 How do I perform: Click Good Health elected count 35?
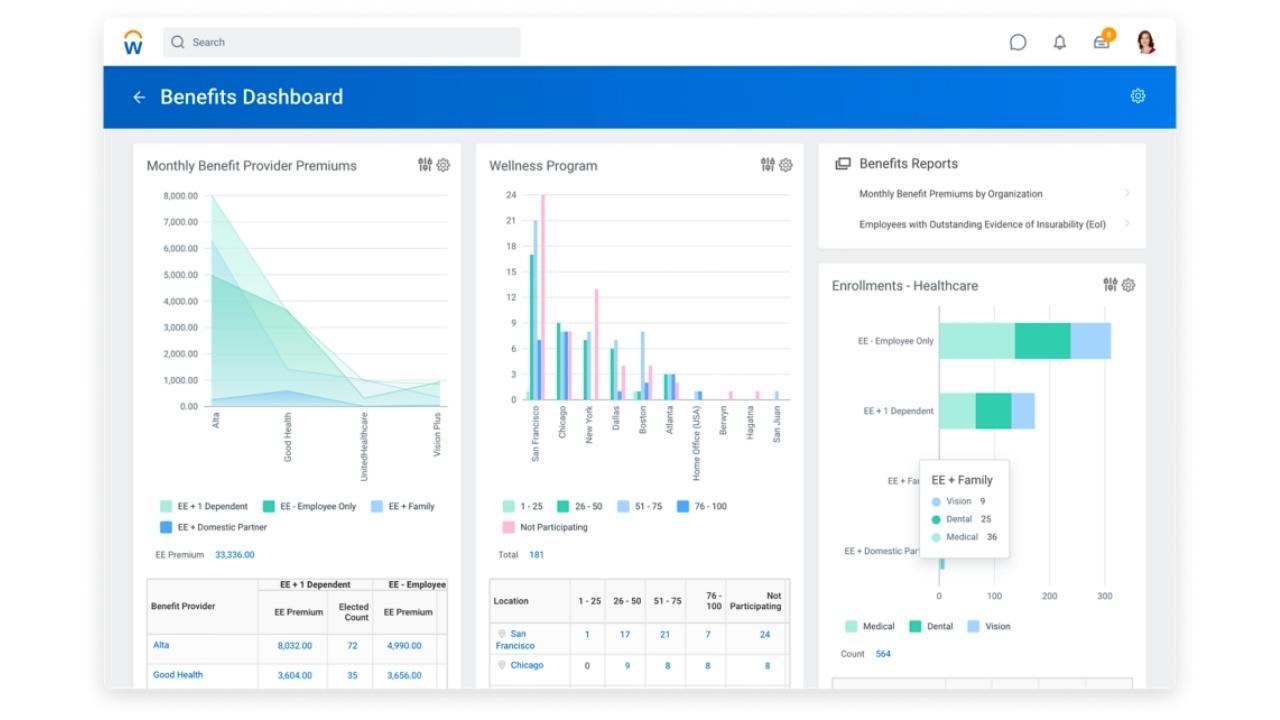(352, 676)
